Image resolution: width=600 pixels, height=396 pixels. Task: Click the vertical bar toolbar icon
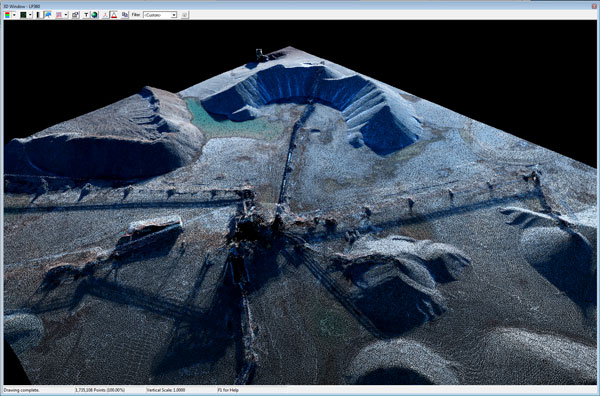coord(38,15)
